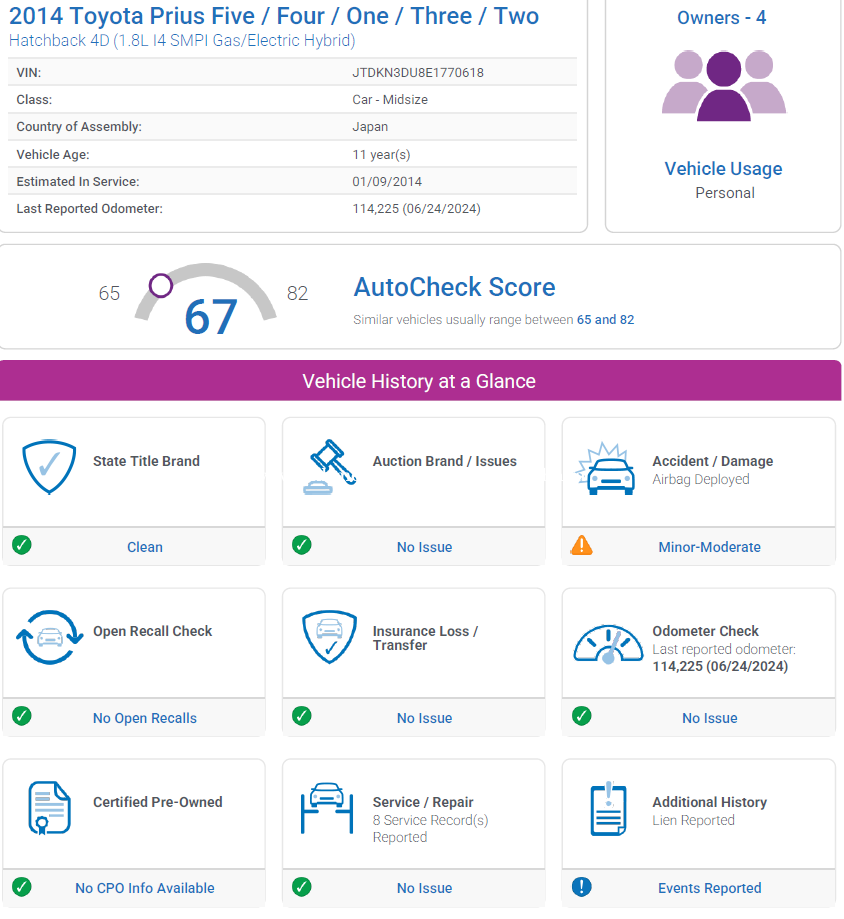Image resolution: width=844 pixels, height=919 pixels.
Task: Click the Service / Repair label
Action: 423,802
